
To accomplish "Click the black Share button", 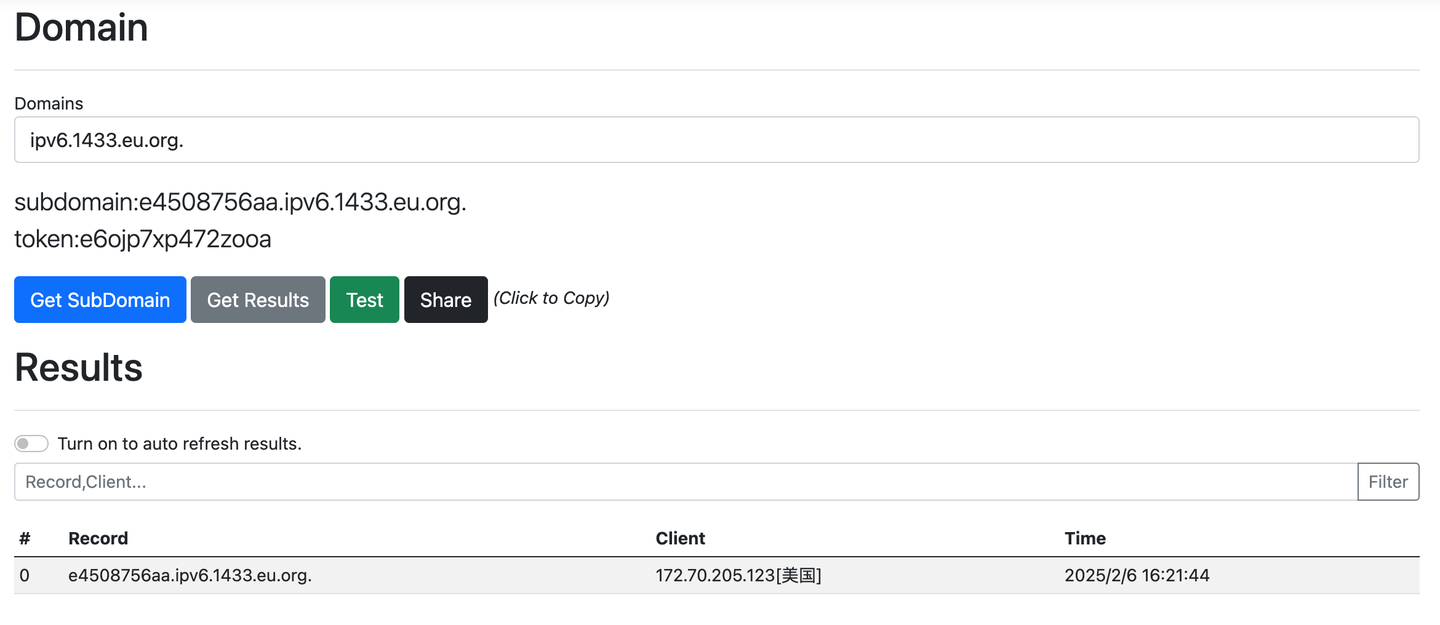I will (445, 300).
